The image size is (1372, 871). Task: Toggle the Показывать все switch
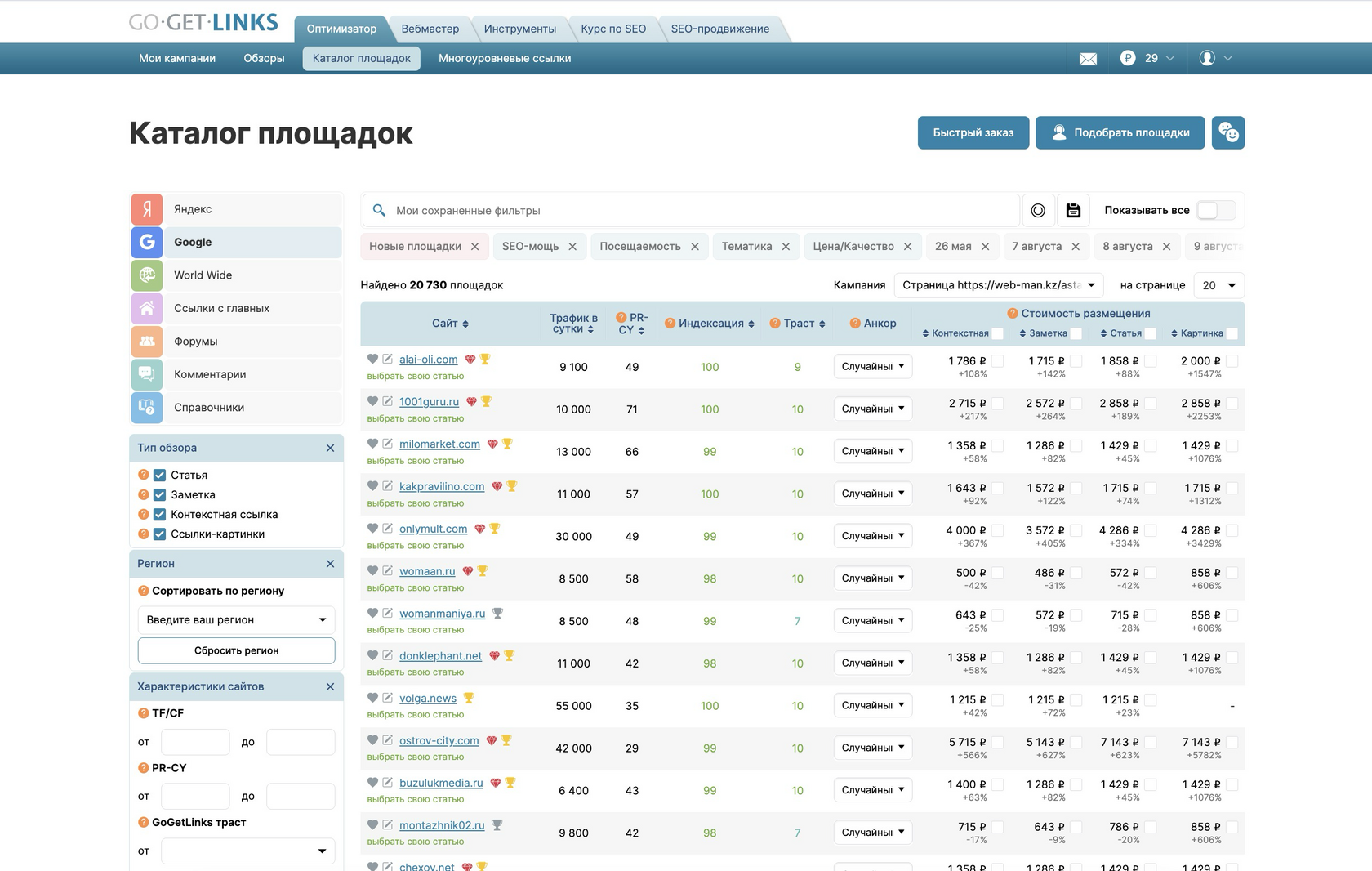[x=1216, y=210]
